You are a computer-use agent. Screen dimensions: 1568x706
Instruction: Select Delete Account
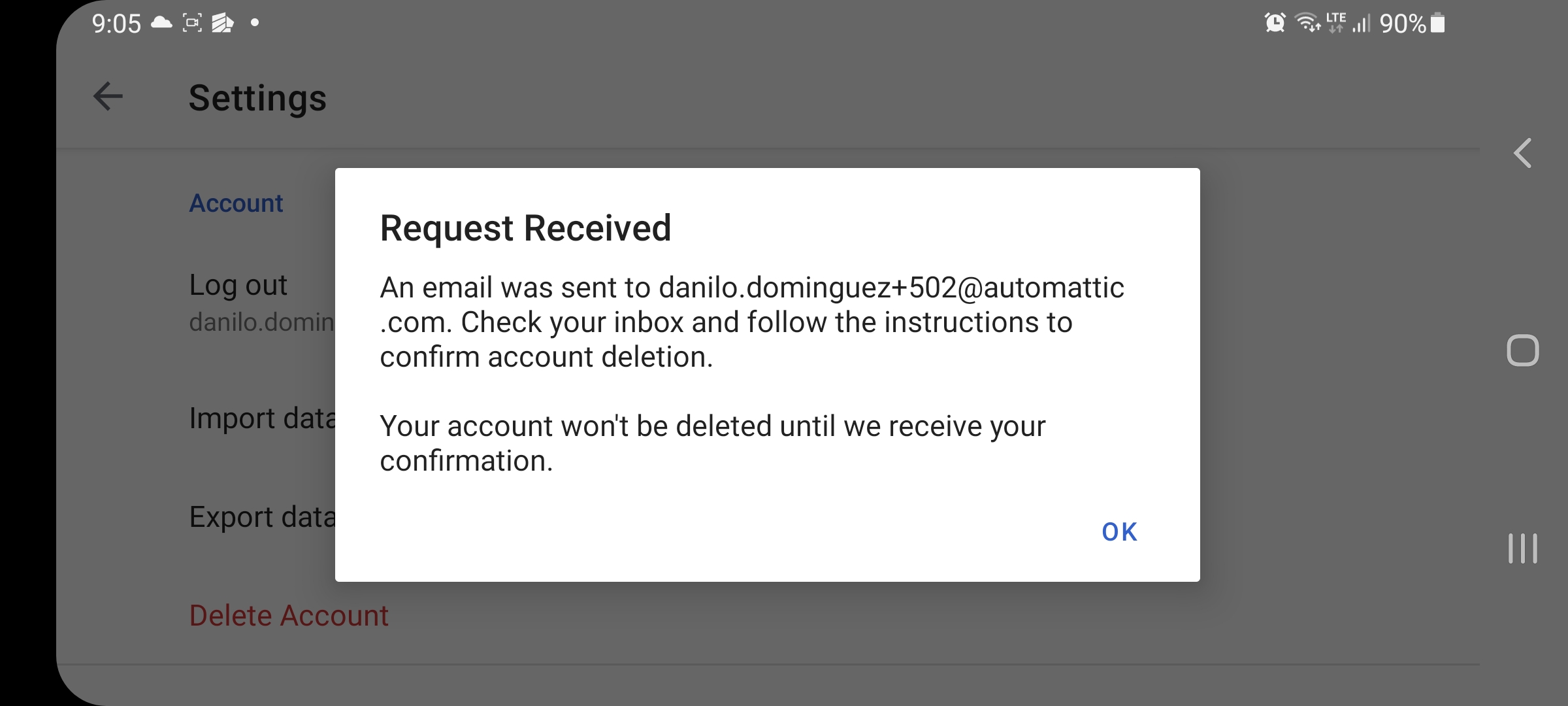(289, 615)
